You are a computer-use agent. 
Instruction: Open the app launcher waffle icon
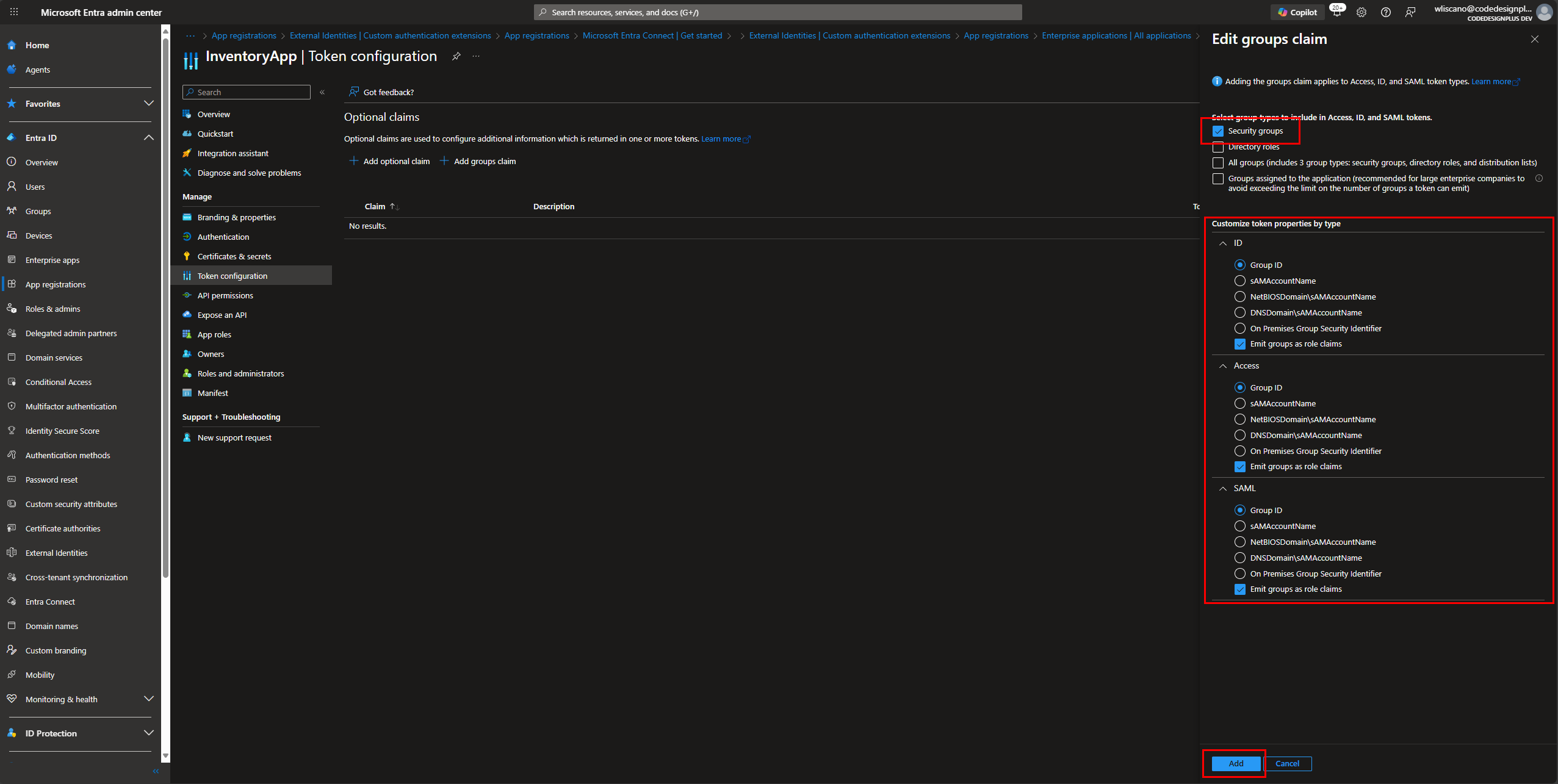click(13, 12)
